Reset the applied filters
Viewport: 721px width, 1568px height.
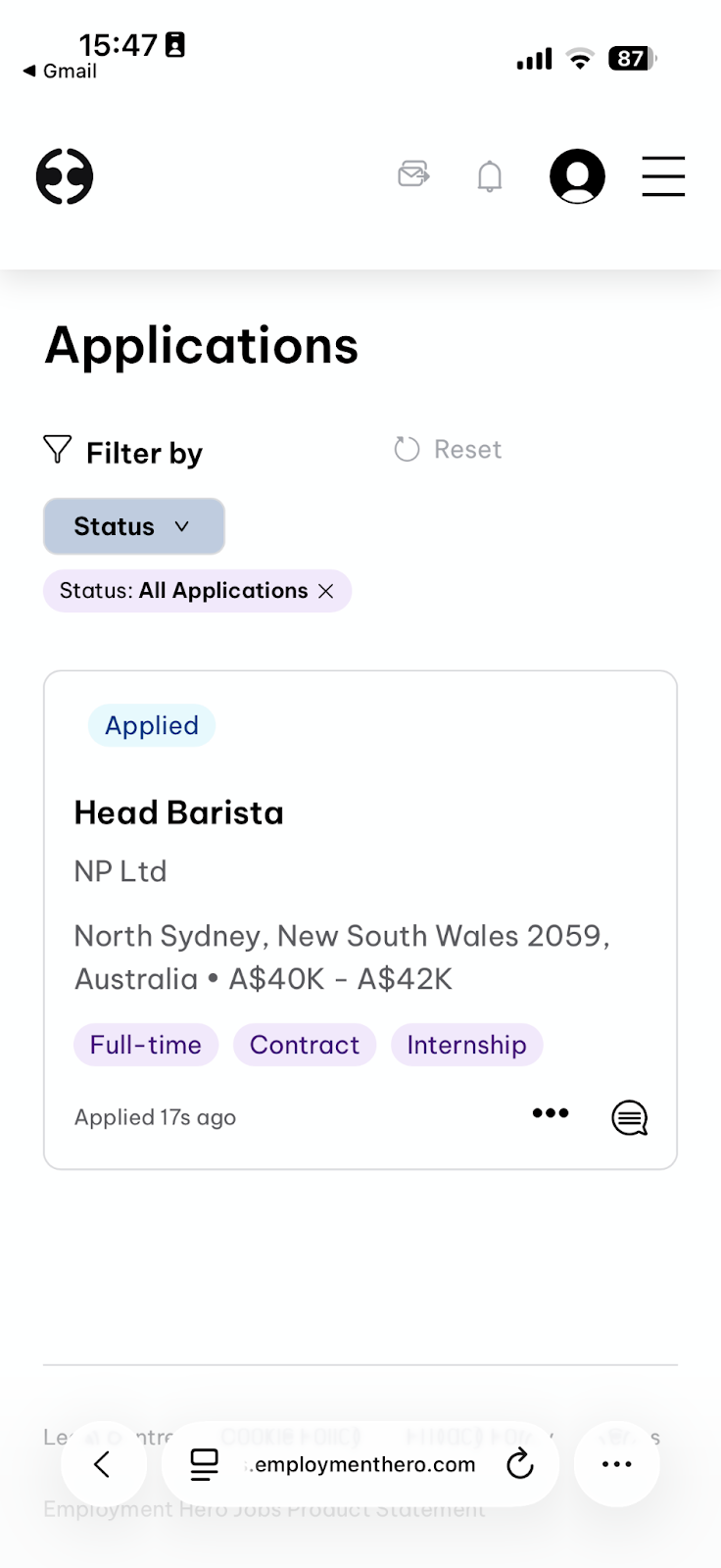[x=448, y=449]
